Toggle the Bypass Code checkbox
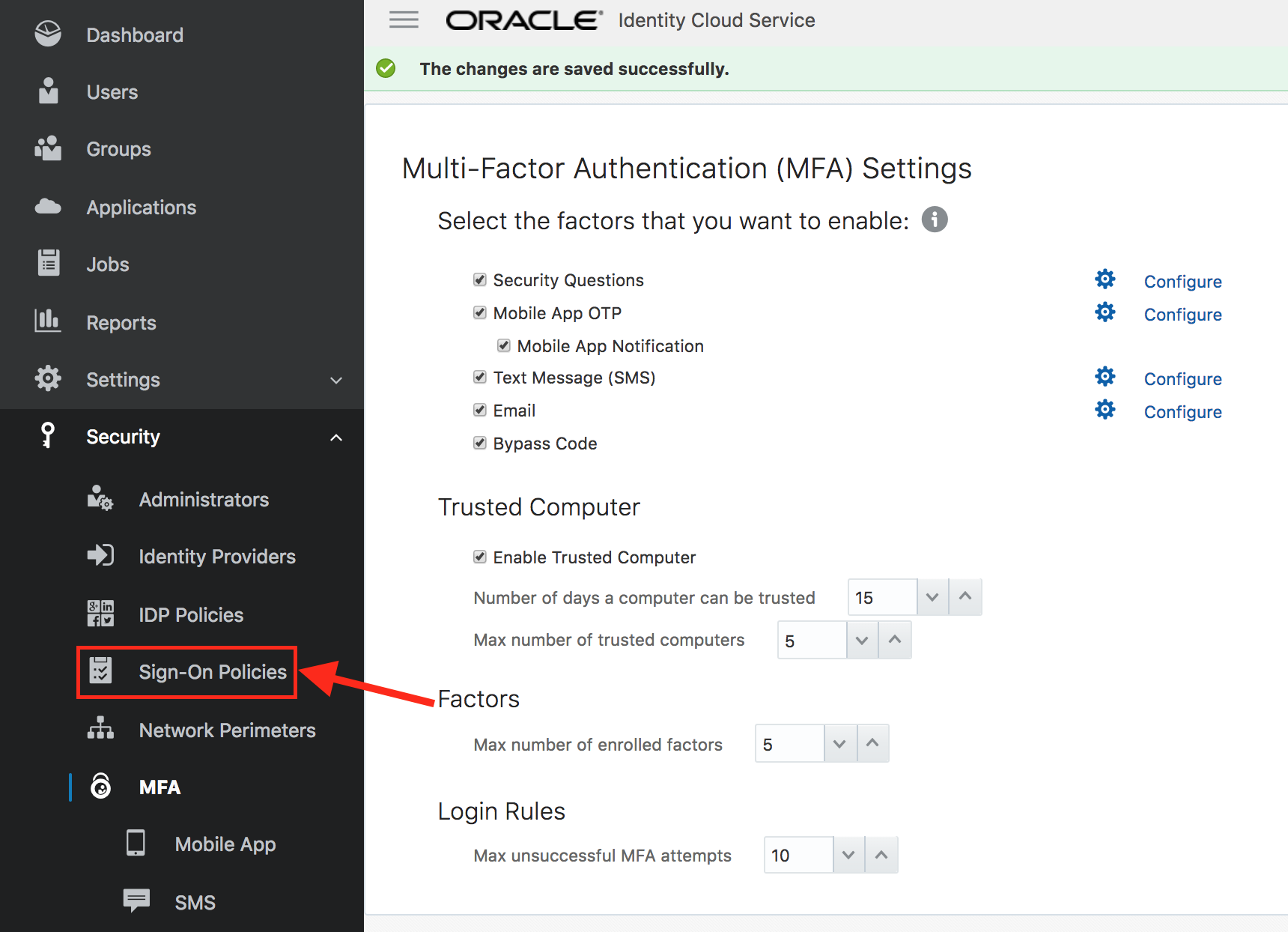Image resolution: width=1288 pixels, height=932 pixels. click(x=480, y=443)
